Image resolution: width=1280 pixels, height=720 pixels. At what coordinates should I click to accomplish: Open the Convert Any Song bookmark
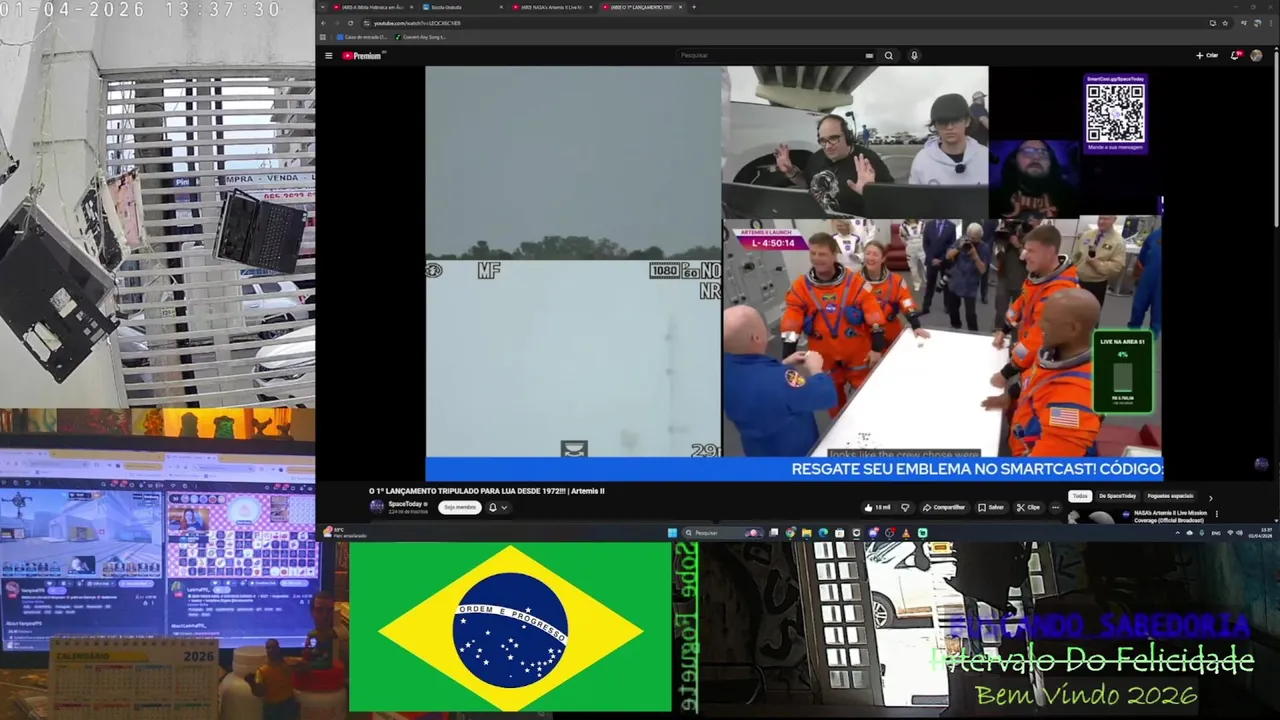point(421,37)
